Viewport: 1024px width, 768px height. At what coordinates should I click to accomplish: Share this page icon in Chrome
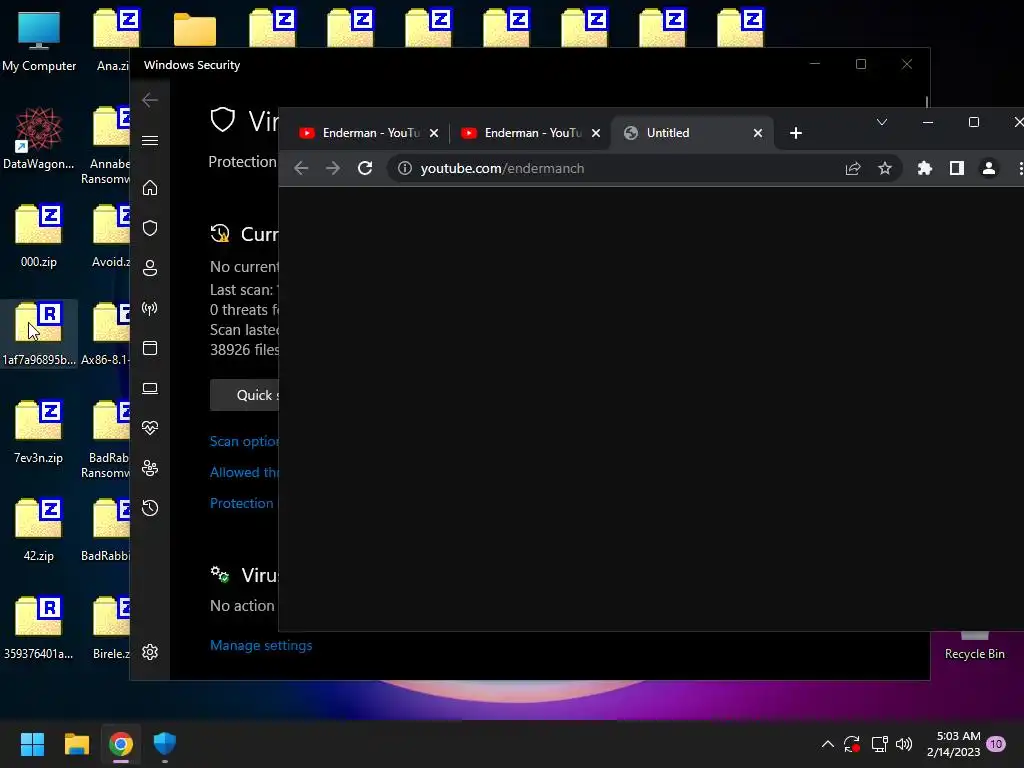(x=853, y=168)
